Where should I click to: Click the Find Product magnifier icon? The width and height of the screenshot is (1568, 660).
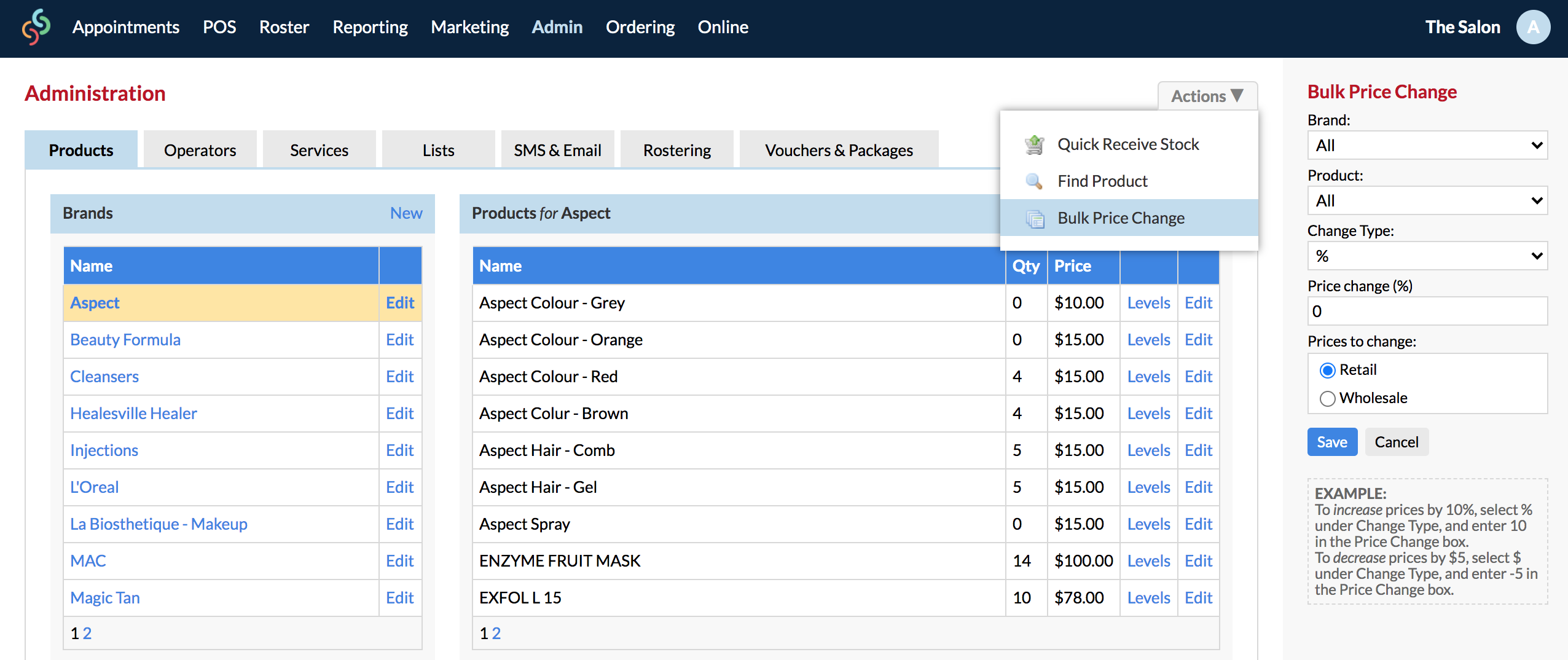point(1035,181)
